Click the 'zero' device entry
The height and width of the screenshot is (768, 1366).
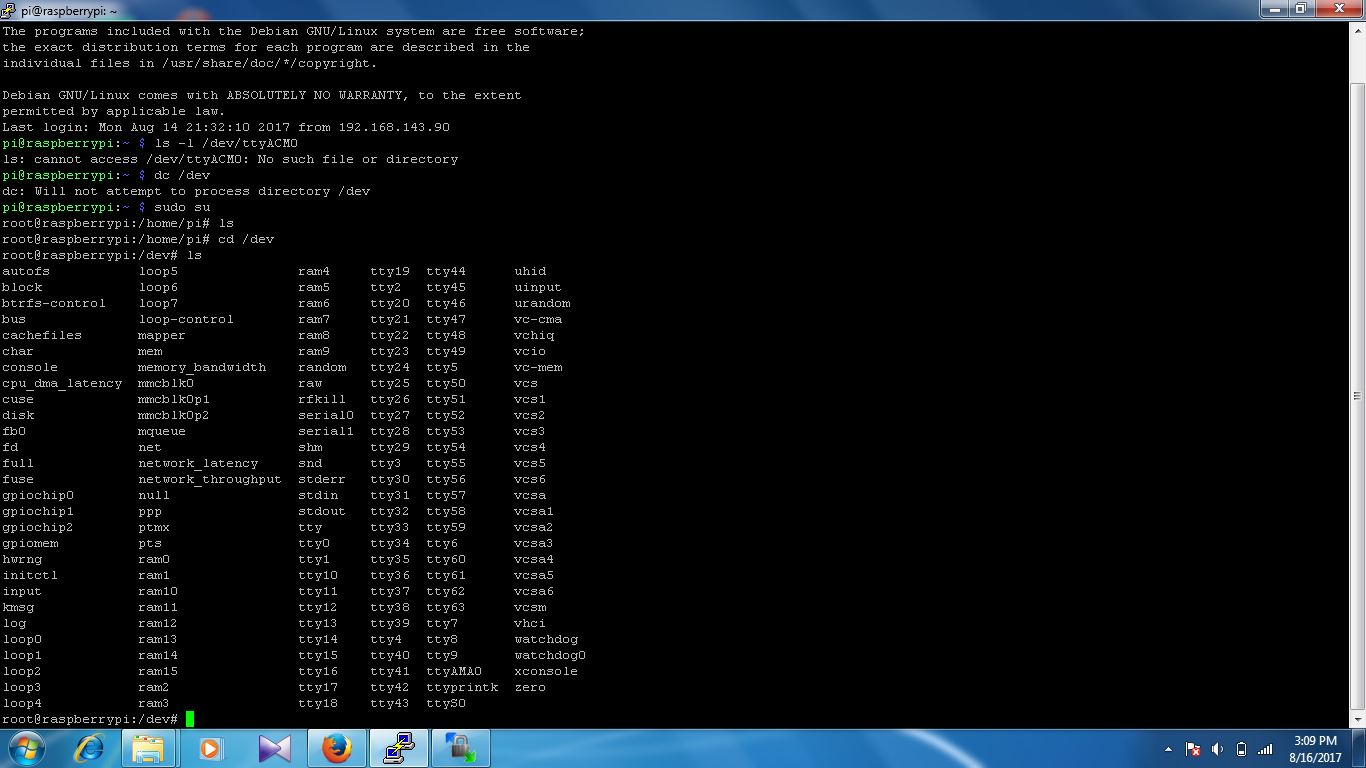click(530, 687)
